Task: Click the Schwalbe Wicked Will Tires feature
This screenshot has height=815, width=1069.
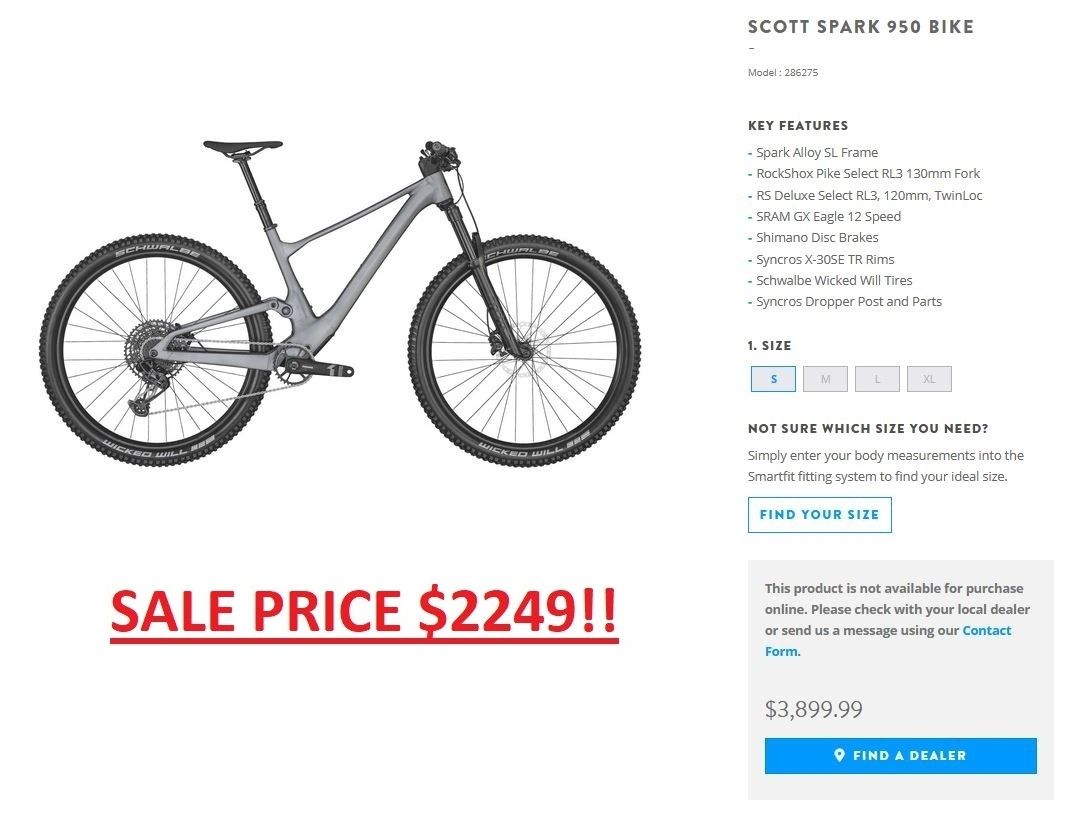Action: 834,281
